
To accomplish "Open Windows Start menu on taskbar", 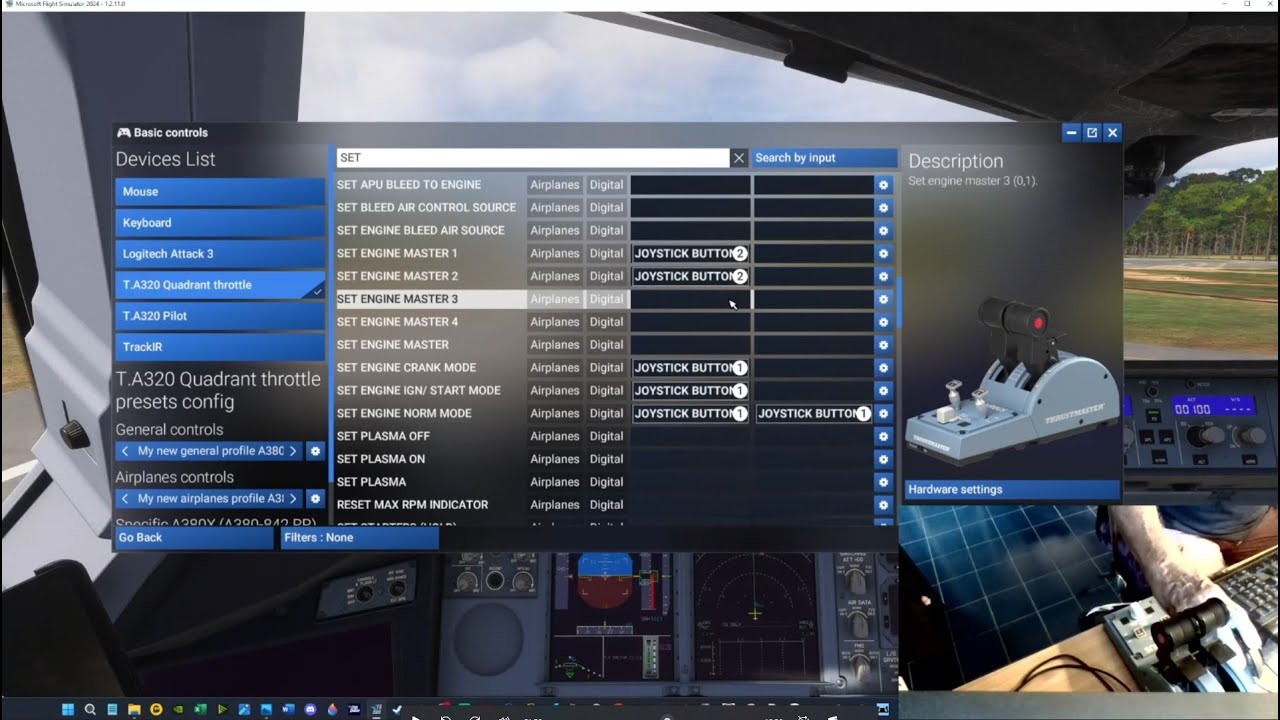I will [68, 710].
